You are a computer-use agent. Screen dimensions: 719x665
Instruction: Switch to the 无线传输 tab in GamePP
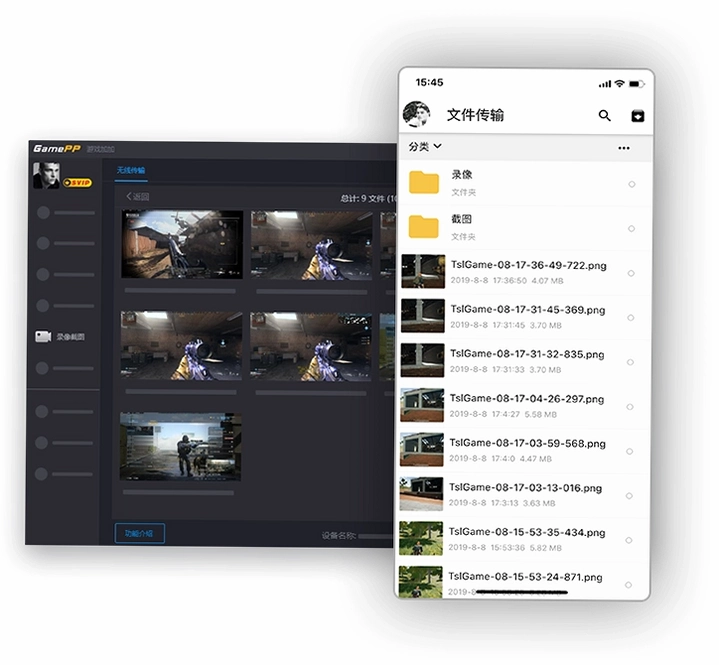coord(131,171)
